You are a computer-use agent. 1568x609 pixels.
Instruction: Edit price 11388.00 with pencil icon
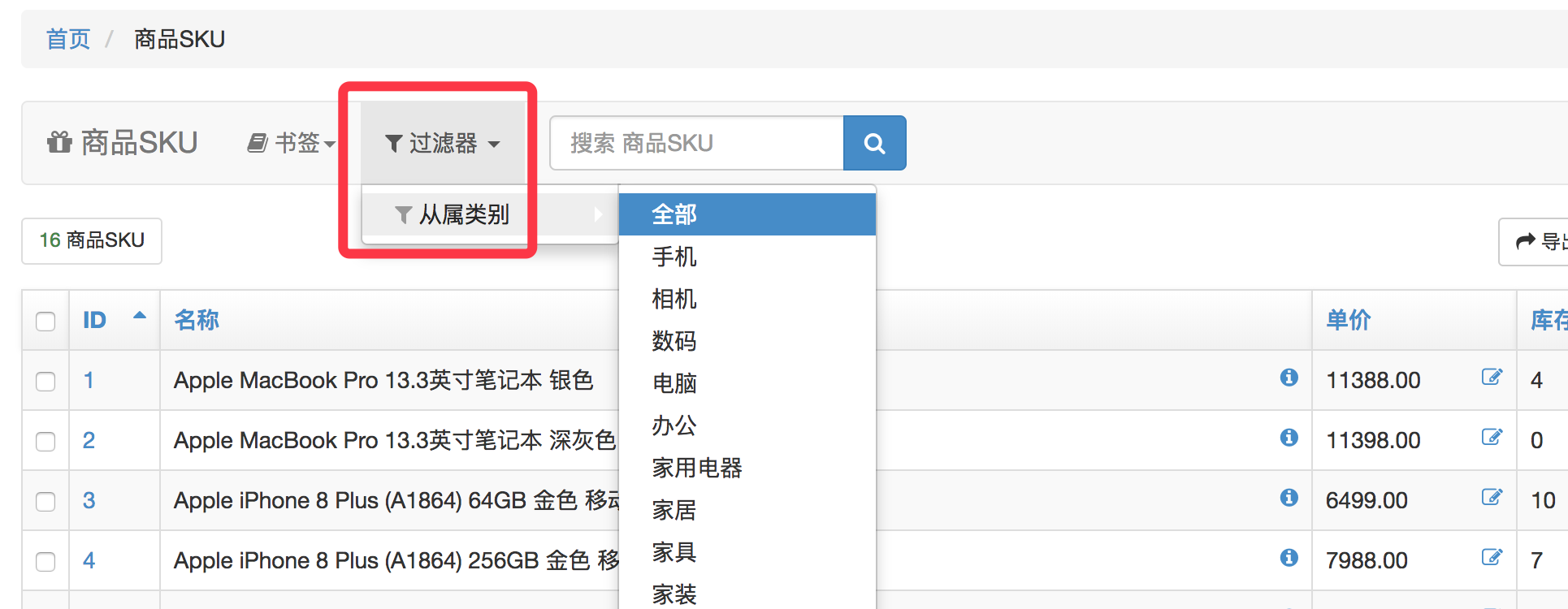(x=1492, y=377)
